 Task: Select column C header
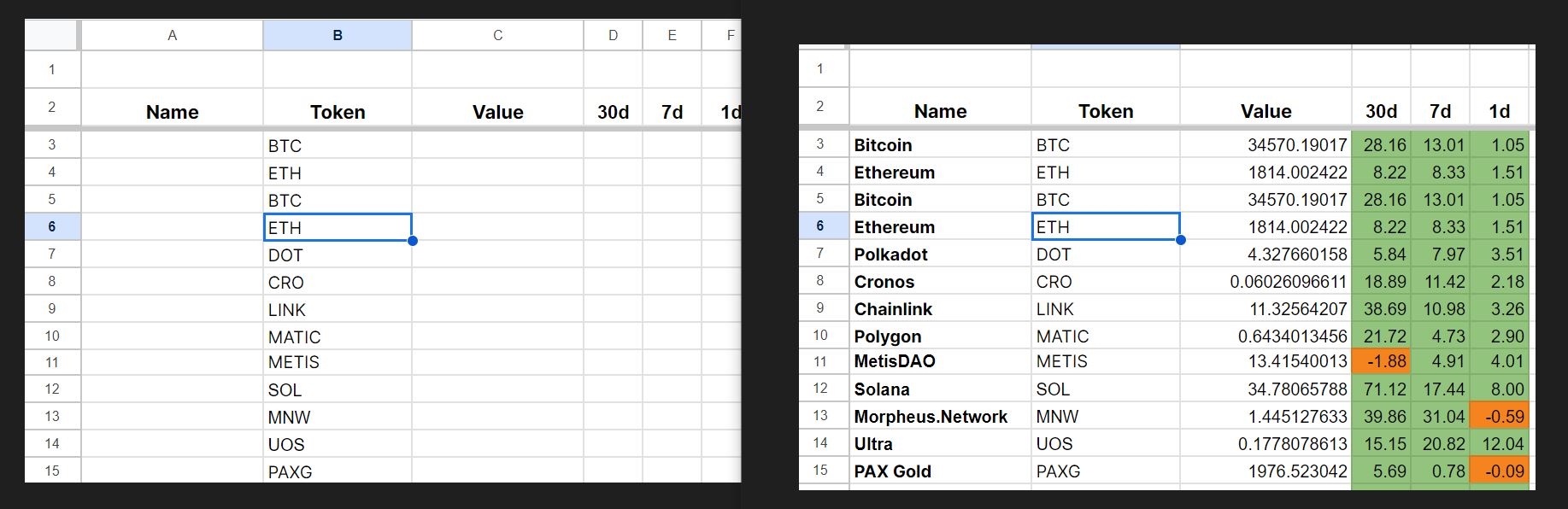click(x=497, y=35)
